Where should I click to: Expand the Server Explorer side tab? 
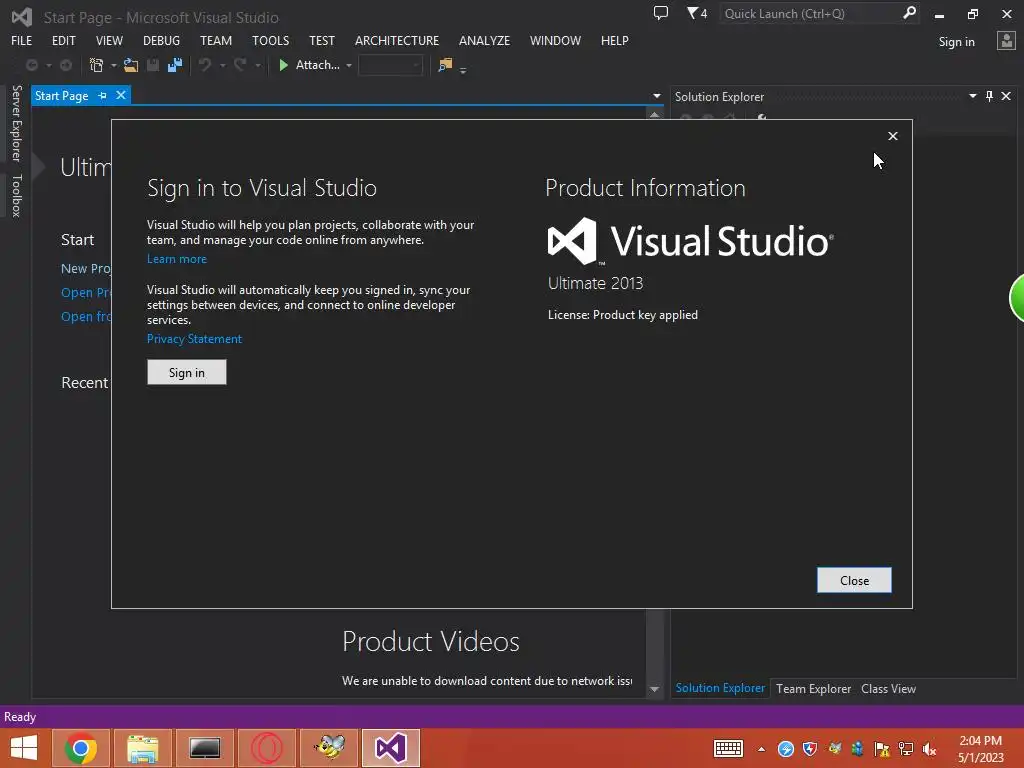17,123
